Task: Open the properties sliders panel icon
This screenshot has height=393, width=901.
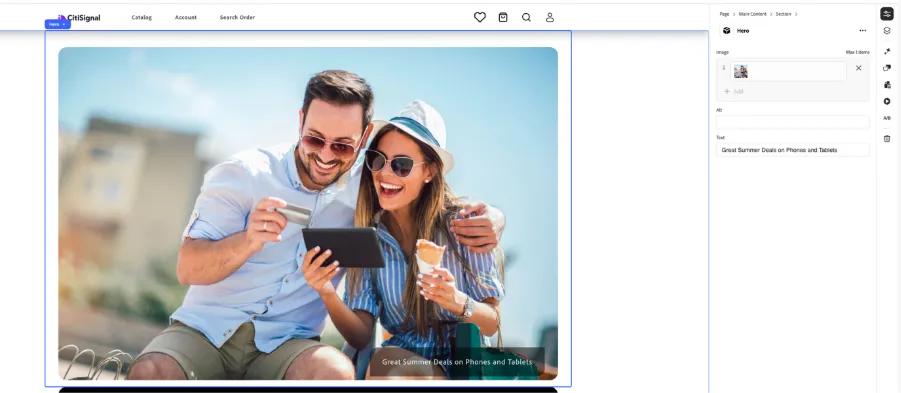Action: (887, 14)
